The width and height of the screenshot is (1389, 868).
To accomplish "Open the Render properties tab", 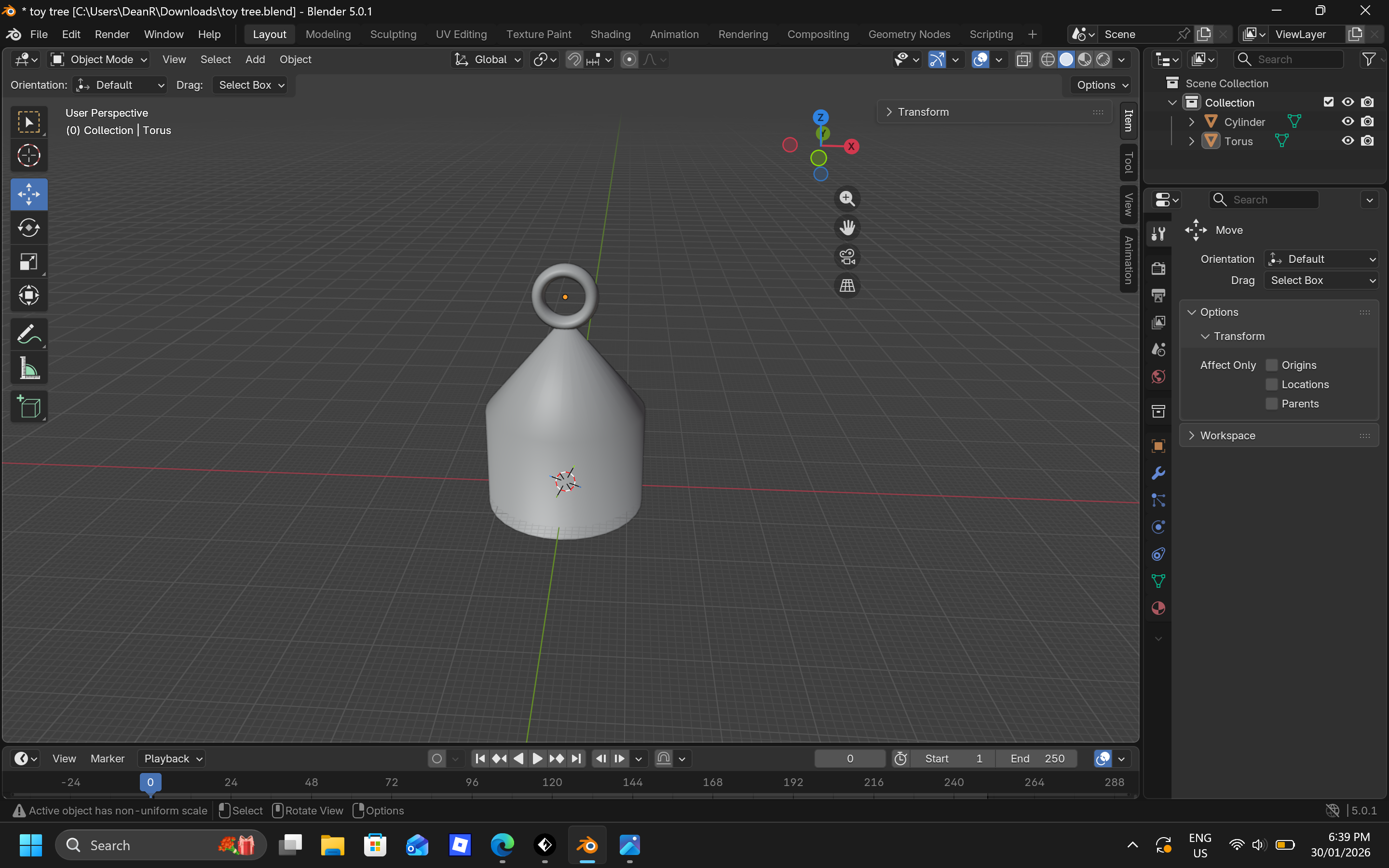I will [1158, 268].
